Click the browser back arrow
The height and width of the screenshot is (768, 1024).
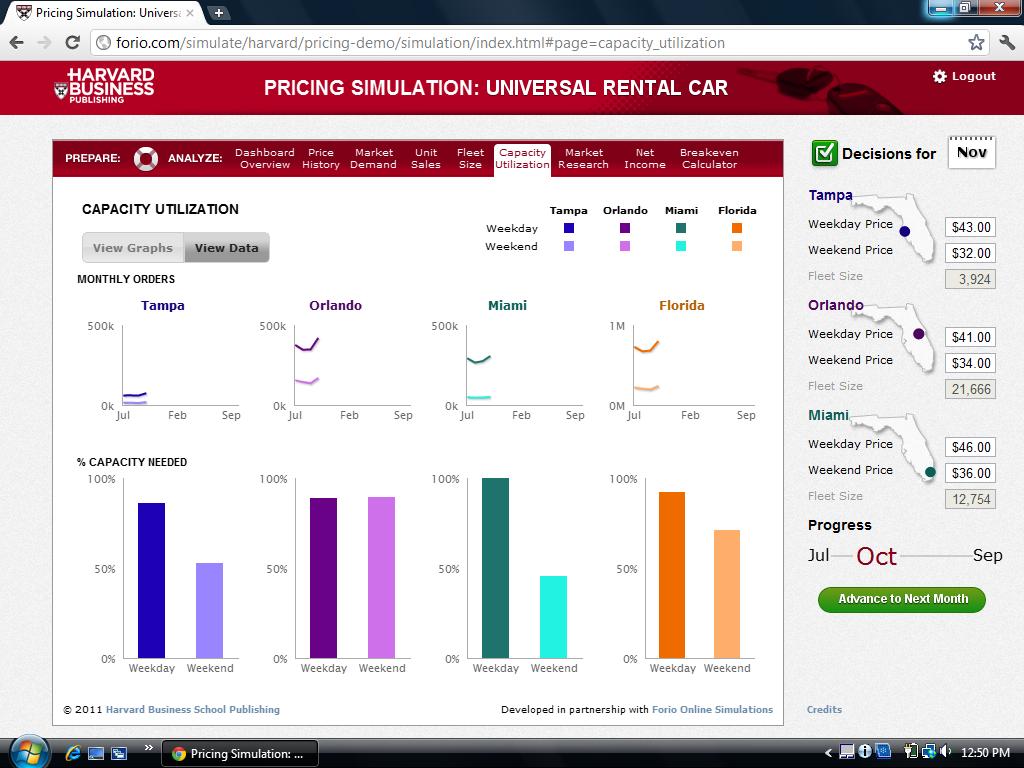(x=17, y=43)
